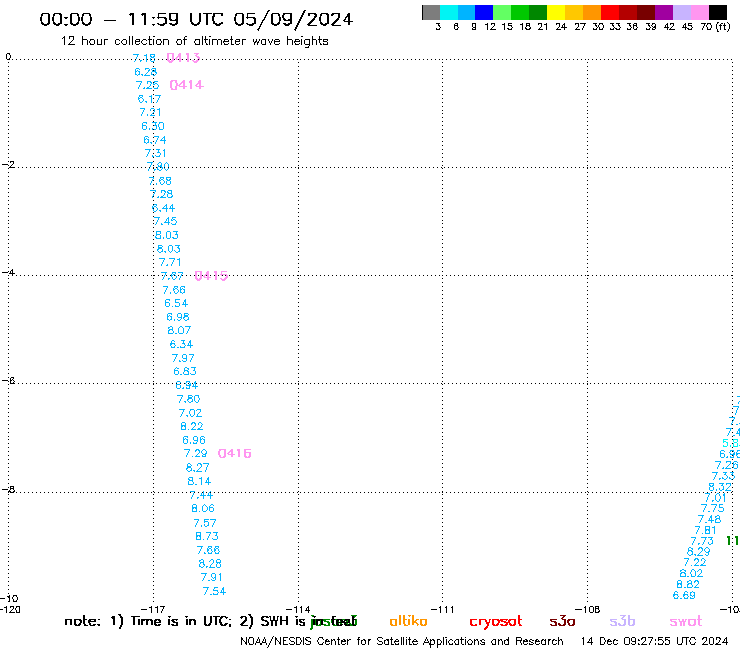
Task: Click the '70 (ft)' legend scale label
Action: coord(715,27)
